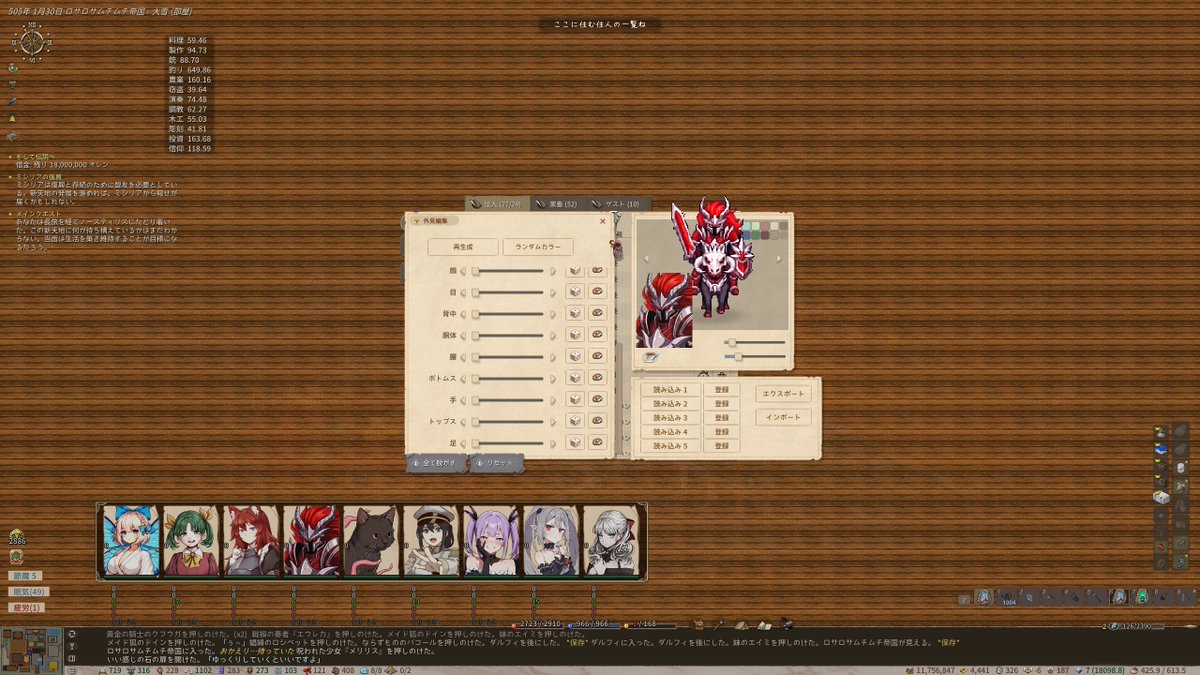Click the ランダムカラー button

(538, 246)
